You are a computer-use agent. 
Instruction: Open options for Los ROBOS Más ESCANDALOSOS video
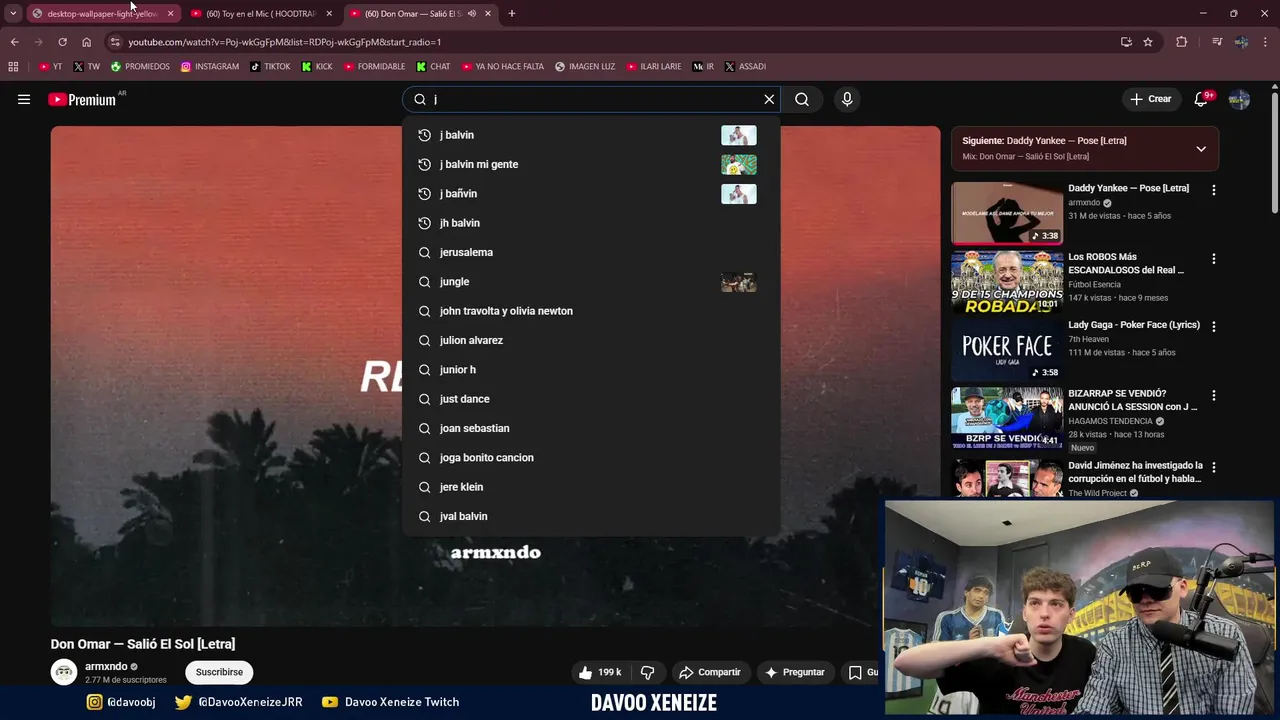(1214, 258)
